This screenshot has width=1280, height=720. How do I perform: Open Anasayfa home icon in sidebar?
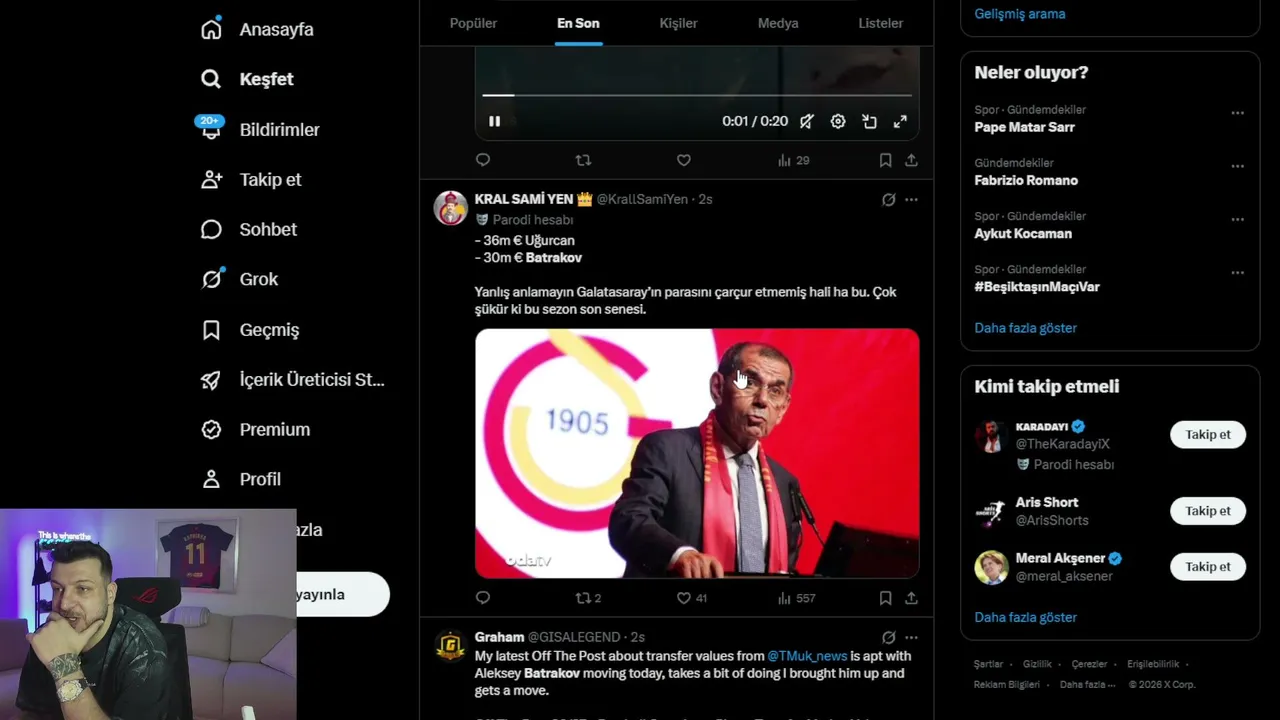tap(211, 29)
